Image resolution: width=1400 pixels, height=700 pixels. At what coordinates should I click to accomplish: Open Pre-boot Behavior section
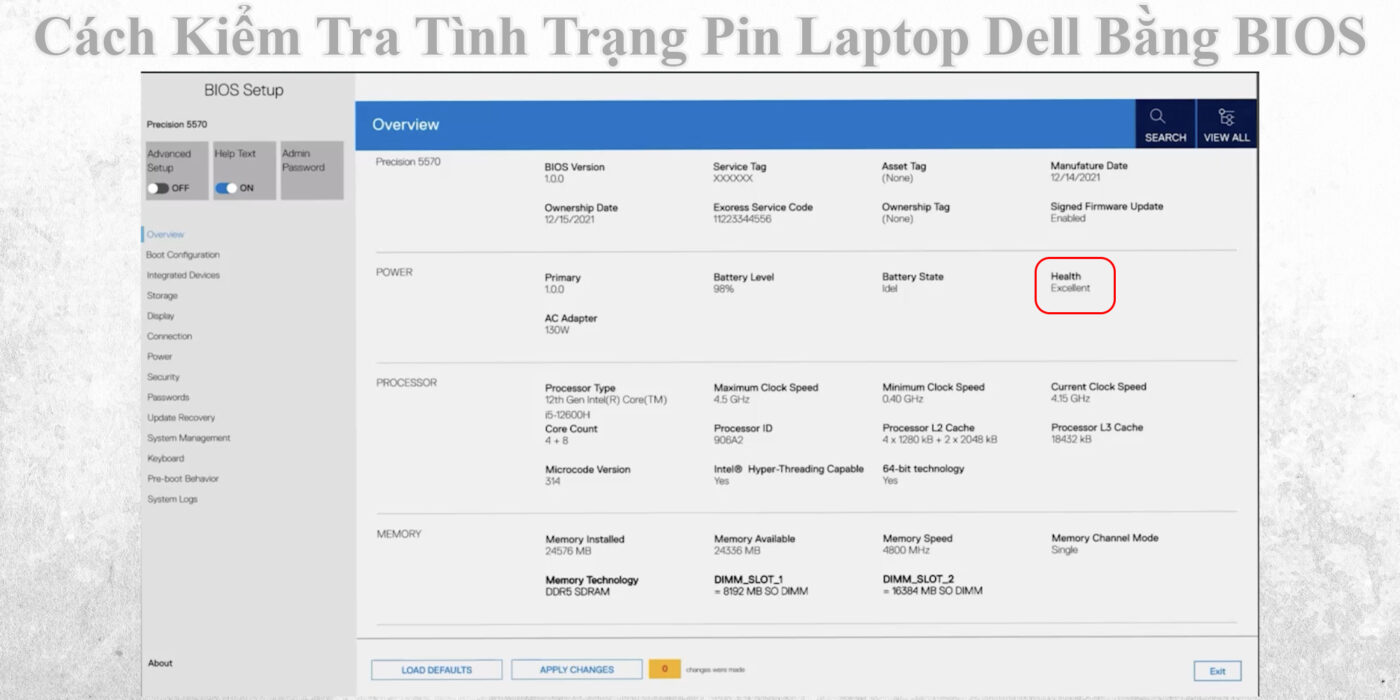(183, 478)
